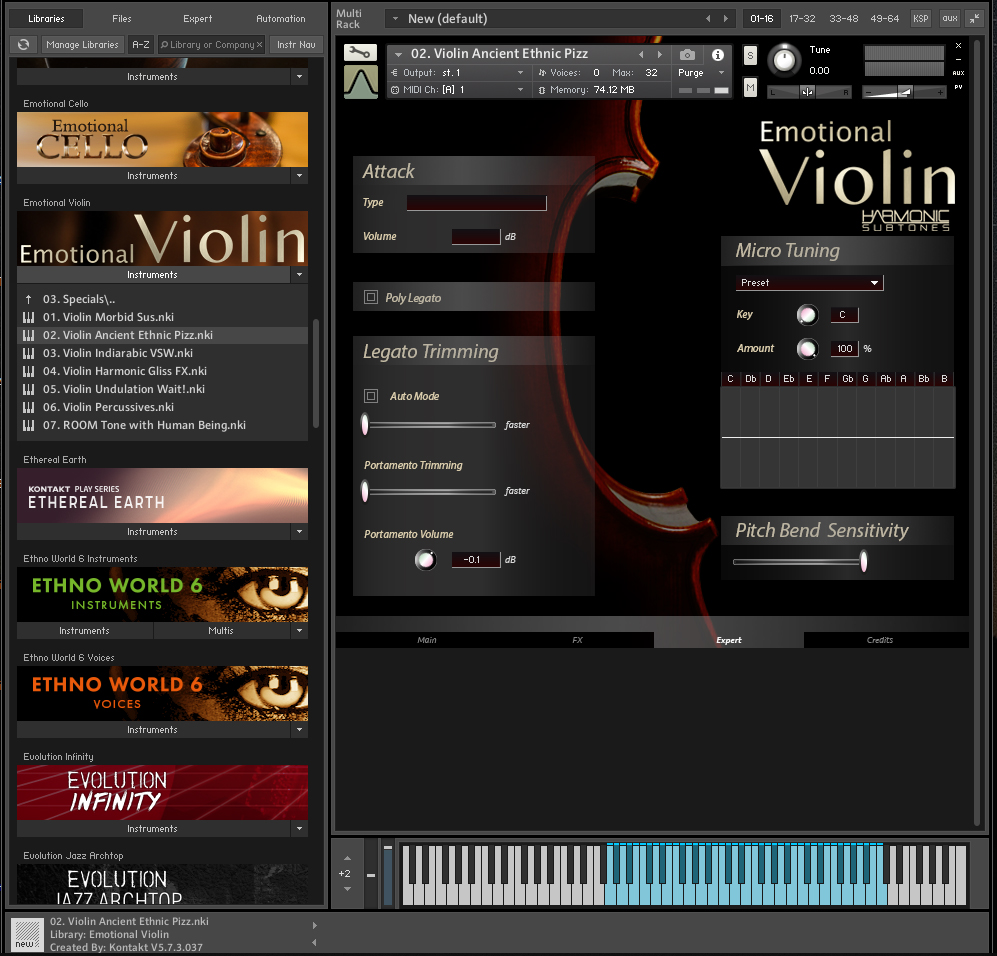Image resolution: width=997 pixels, height=956 pixels.
Task: Toggle A-Z library sorting
Action: (x=141, y=44)
